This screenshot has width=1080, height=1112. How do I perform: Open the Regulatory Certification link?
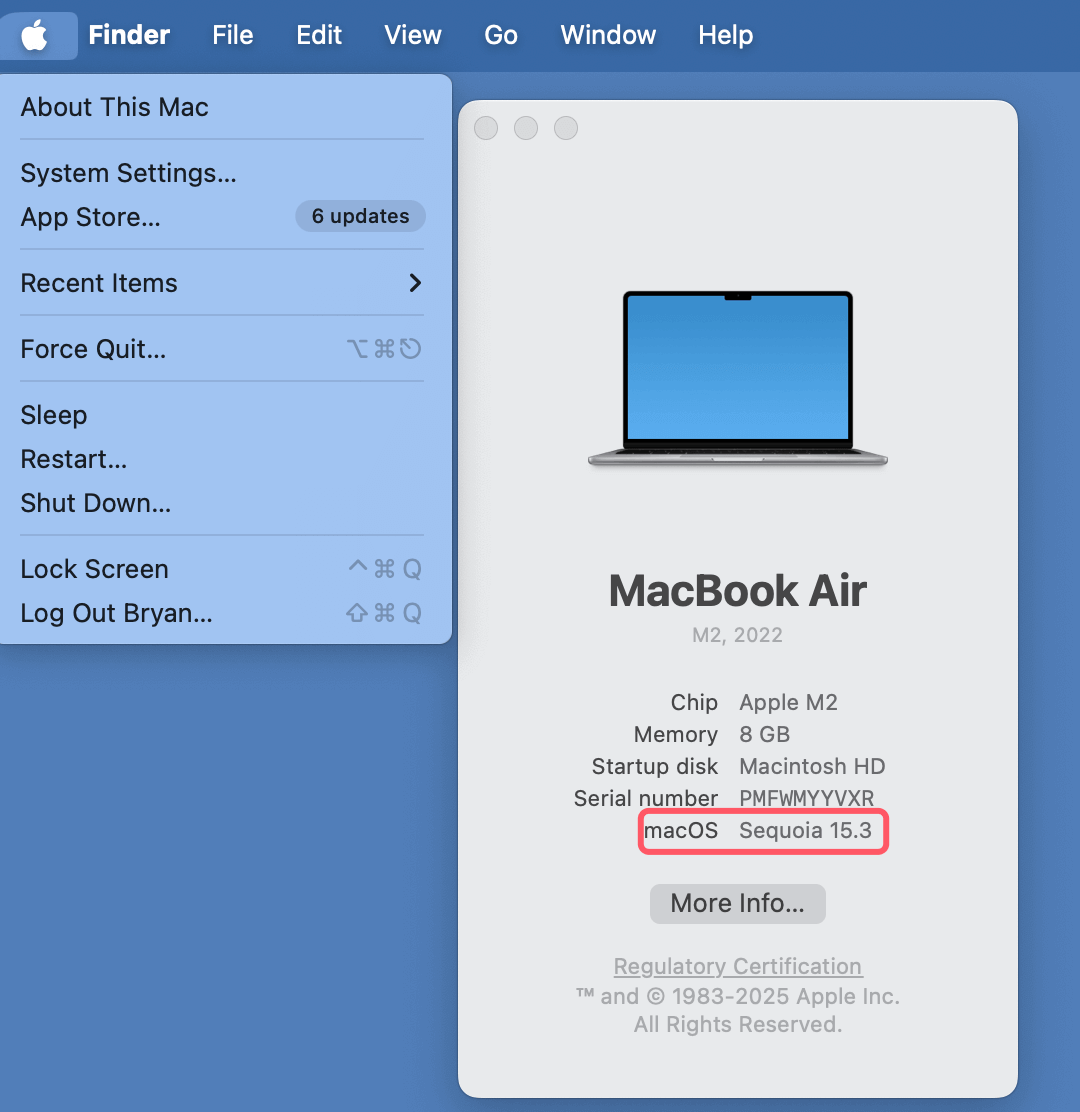point(737,966)
